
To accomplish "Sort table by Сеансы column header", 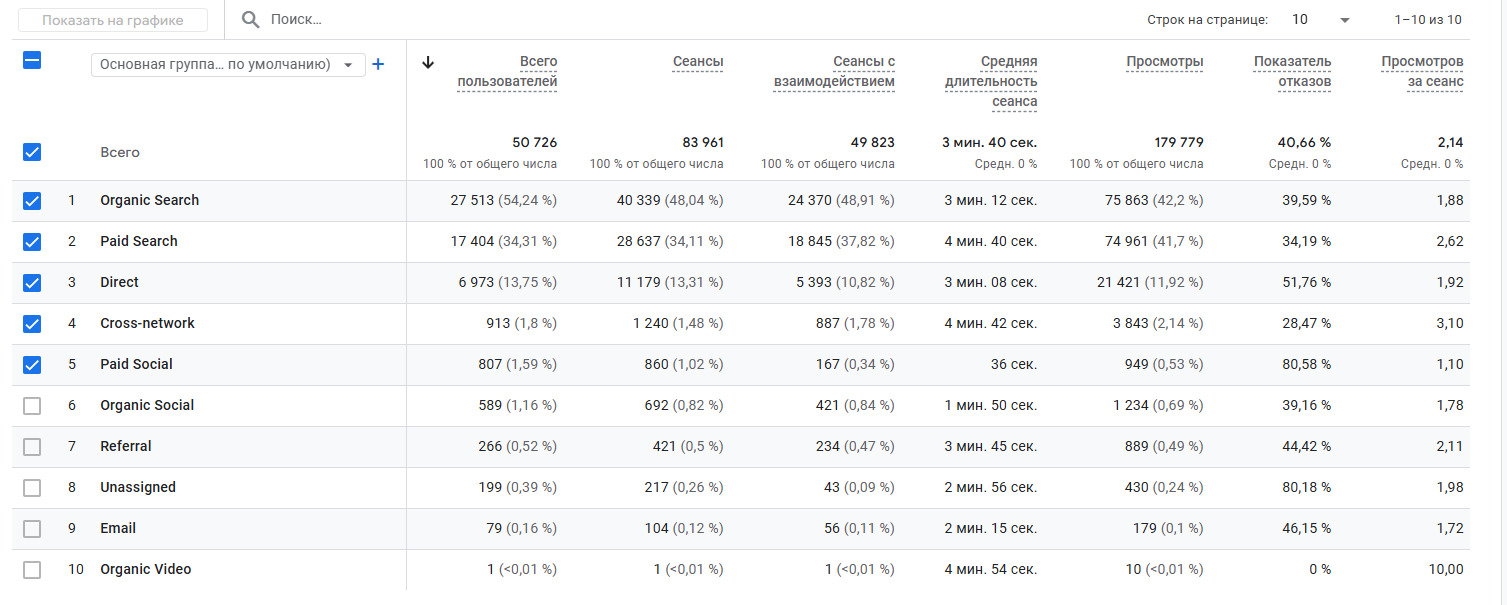I will coord(698,62).
